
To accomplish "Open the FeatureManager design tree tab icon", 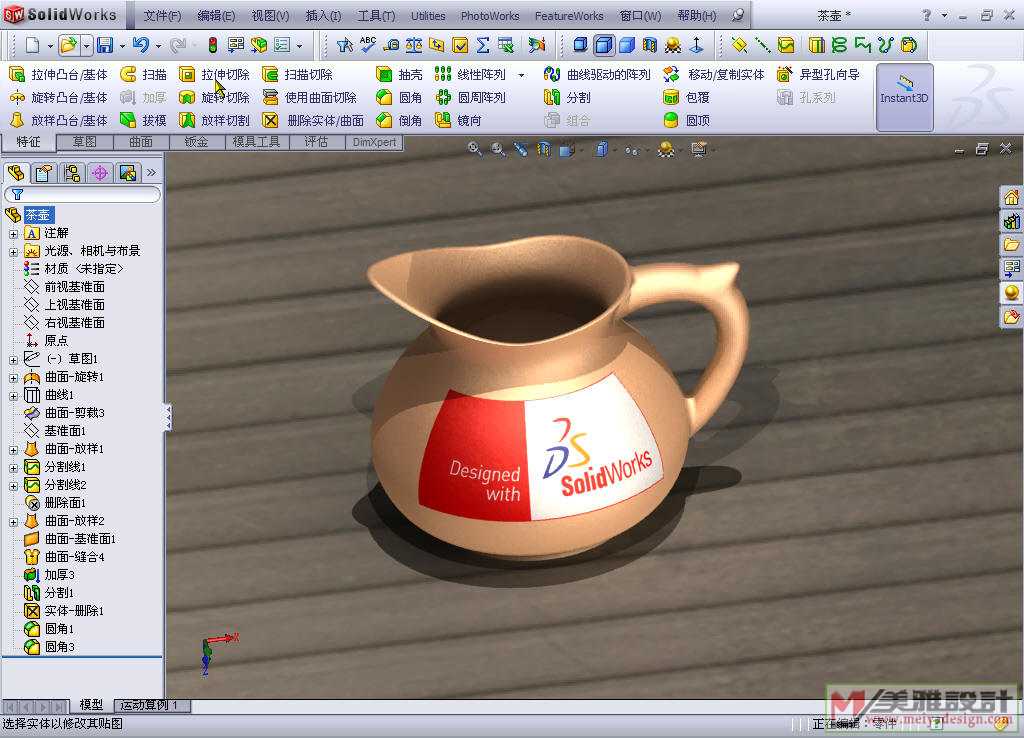I will coord(16,173).
